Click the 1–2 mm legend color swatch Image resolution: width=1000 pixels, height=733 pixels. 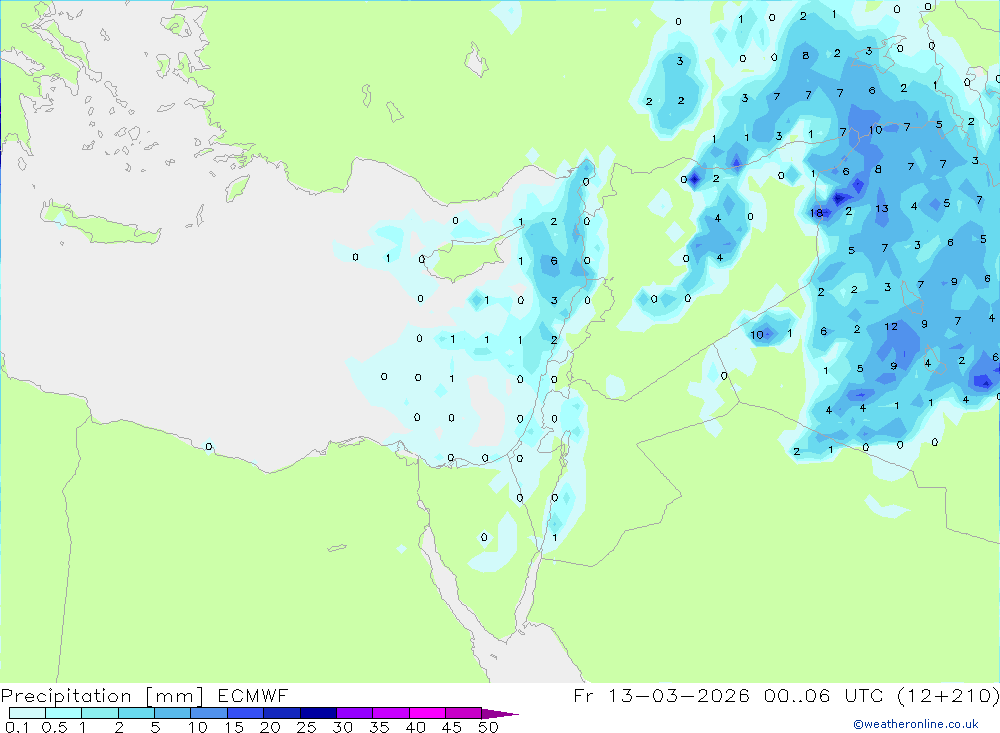(100, 713)
